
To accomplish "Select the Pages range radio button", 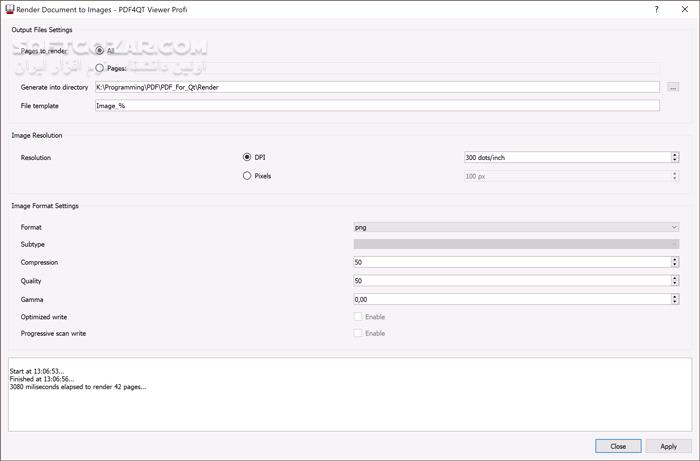I will click(99, 68).
